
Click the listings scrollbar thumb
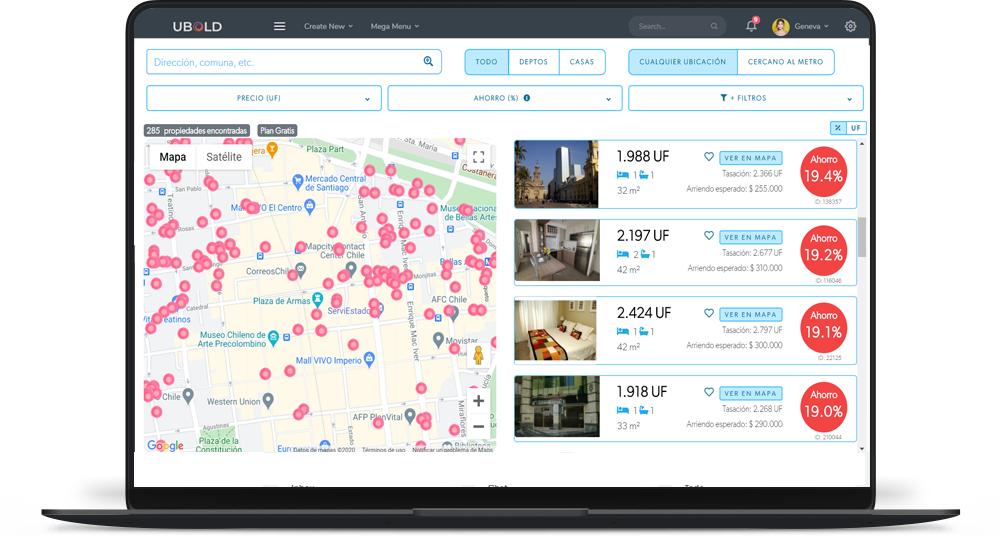[862, 237]
